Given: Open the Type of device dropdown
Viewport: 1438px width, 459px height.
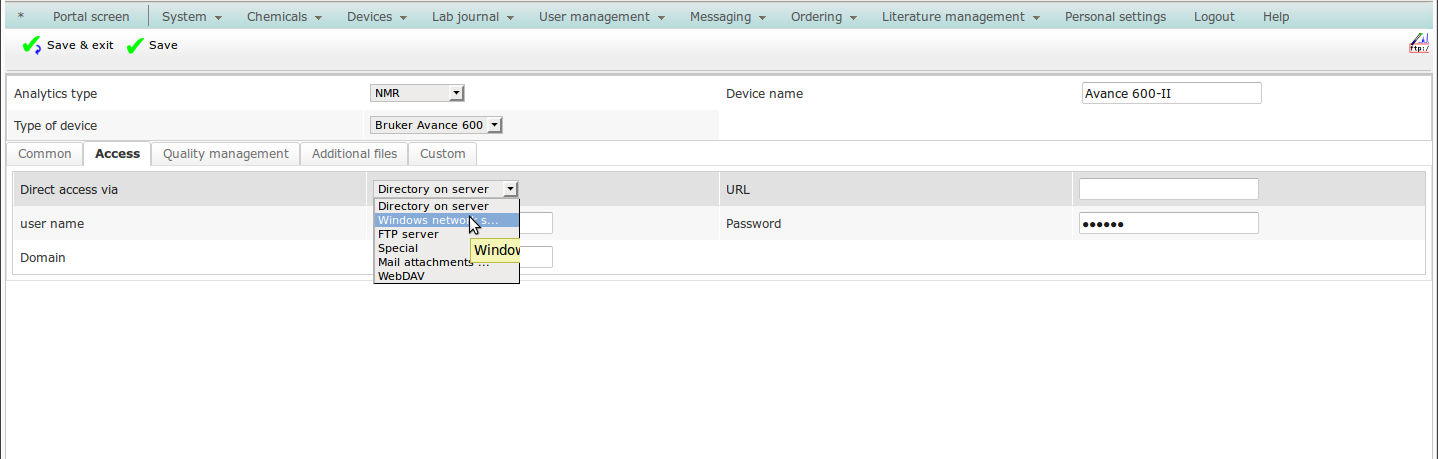Looking at the screenshot, I should (x=436, y=126).
